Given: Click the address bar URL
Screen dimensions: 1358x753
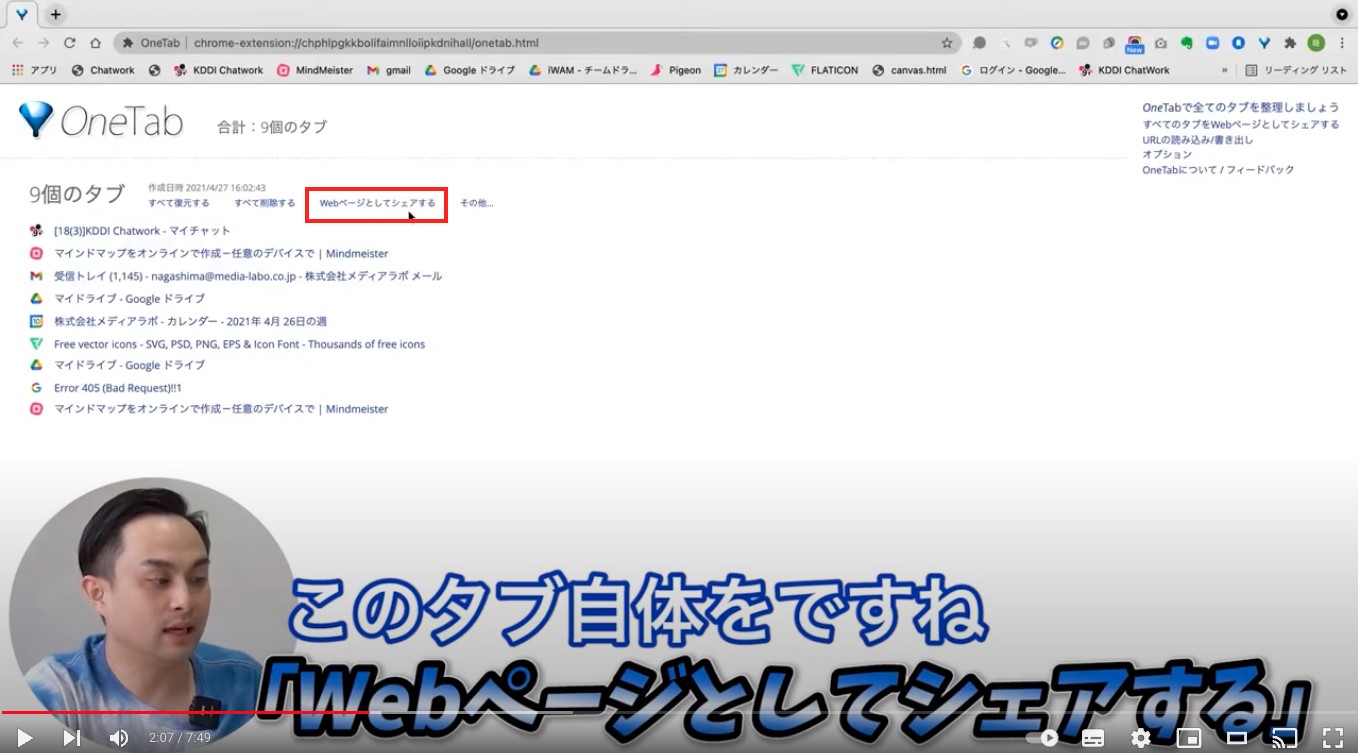Looking at the screenshot, I should pos(366,43).
